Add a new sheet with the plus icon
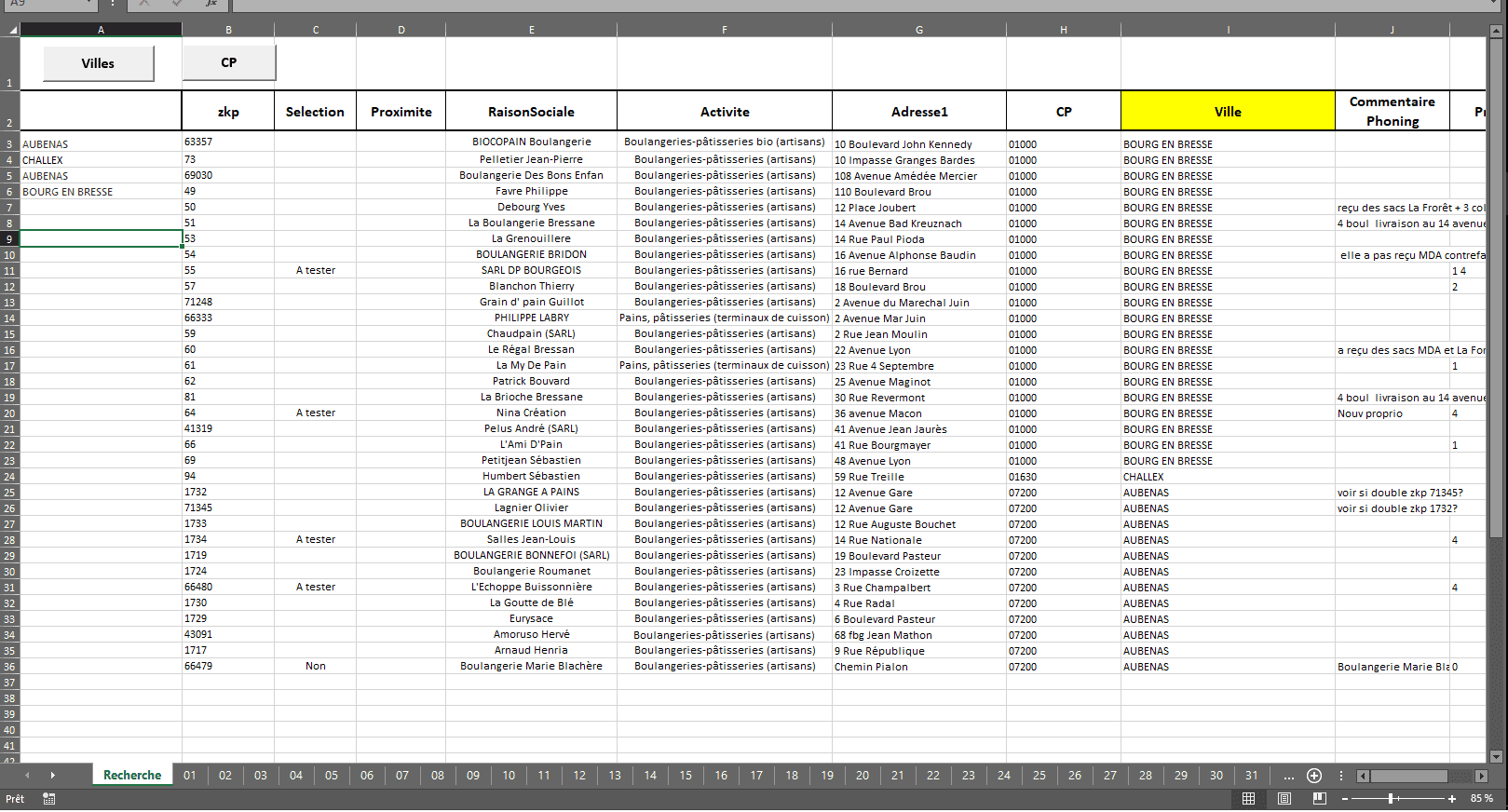 (1314, 776)
